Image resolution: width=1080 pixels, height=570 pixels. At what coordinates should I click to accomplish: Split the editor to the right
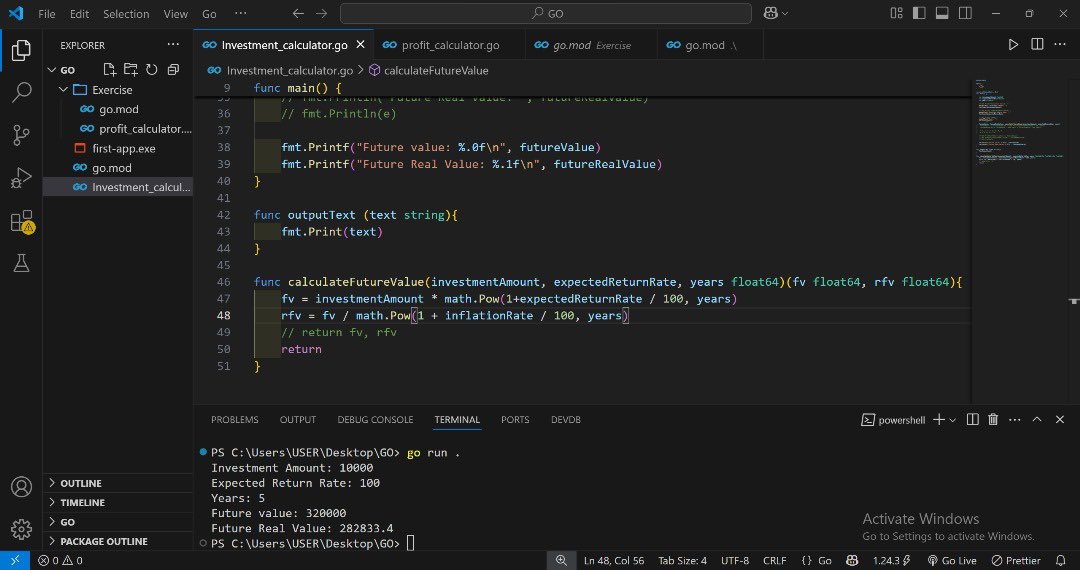[x=1037, y=45]
